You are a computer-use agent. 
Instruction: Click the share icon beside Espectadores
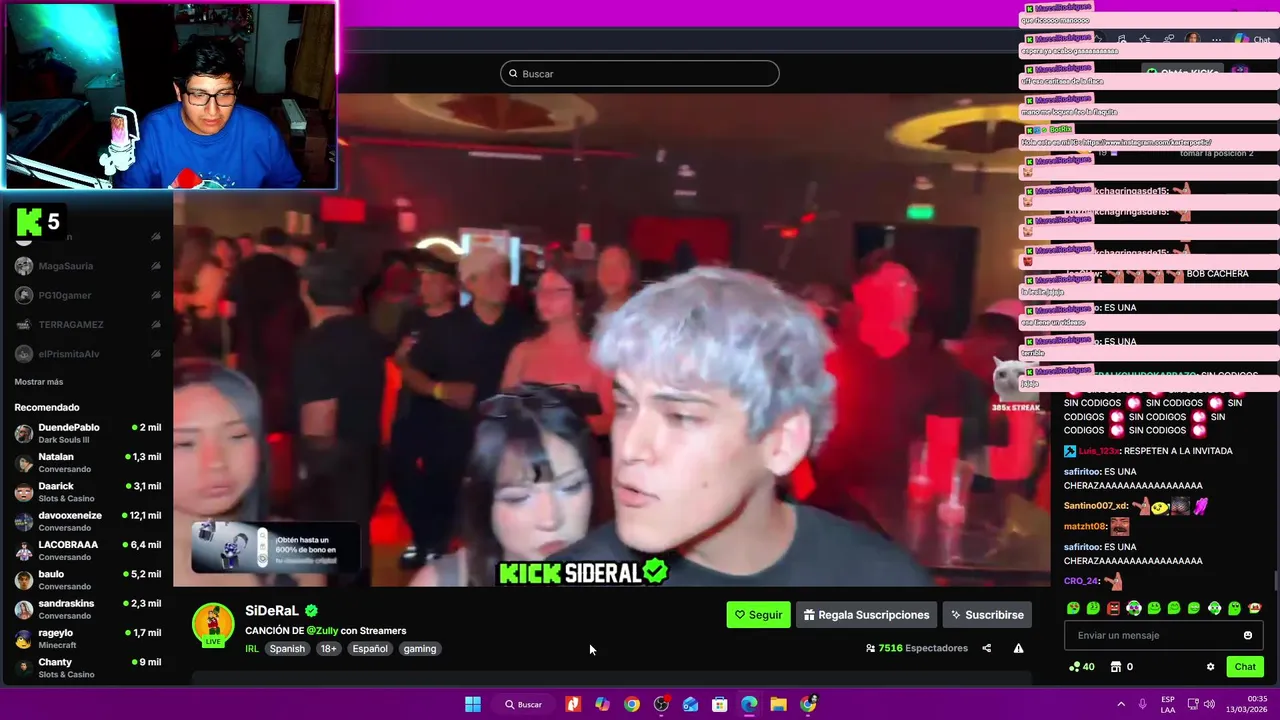tap(986, 648)
